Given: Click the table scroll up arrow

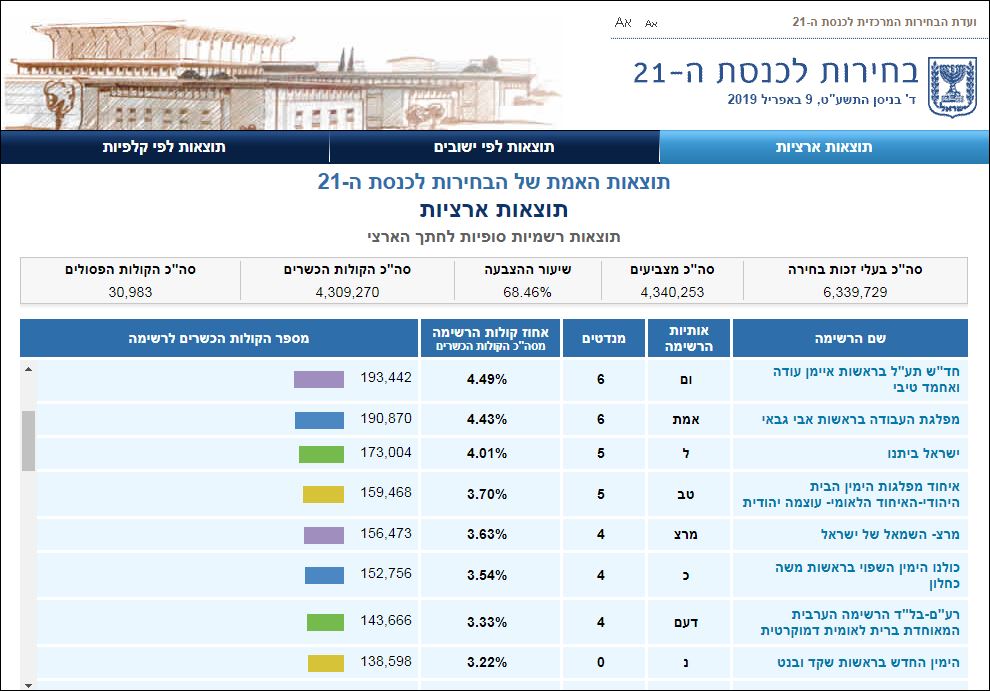Looking at the screenshot, I should click(x=28, y=369).
